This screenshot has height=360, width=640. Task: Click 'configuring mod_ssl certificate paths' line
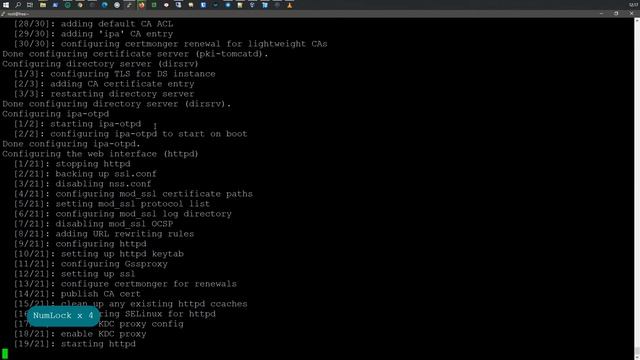click(133, 194)
